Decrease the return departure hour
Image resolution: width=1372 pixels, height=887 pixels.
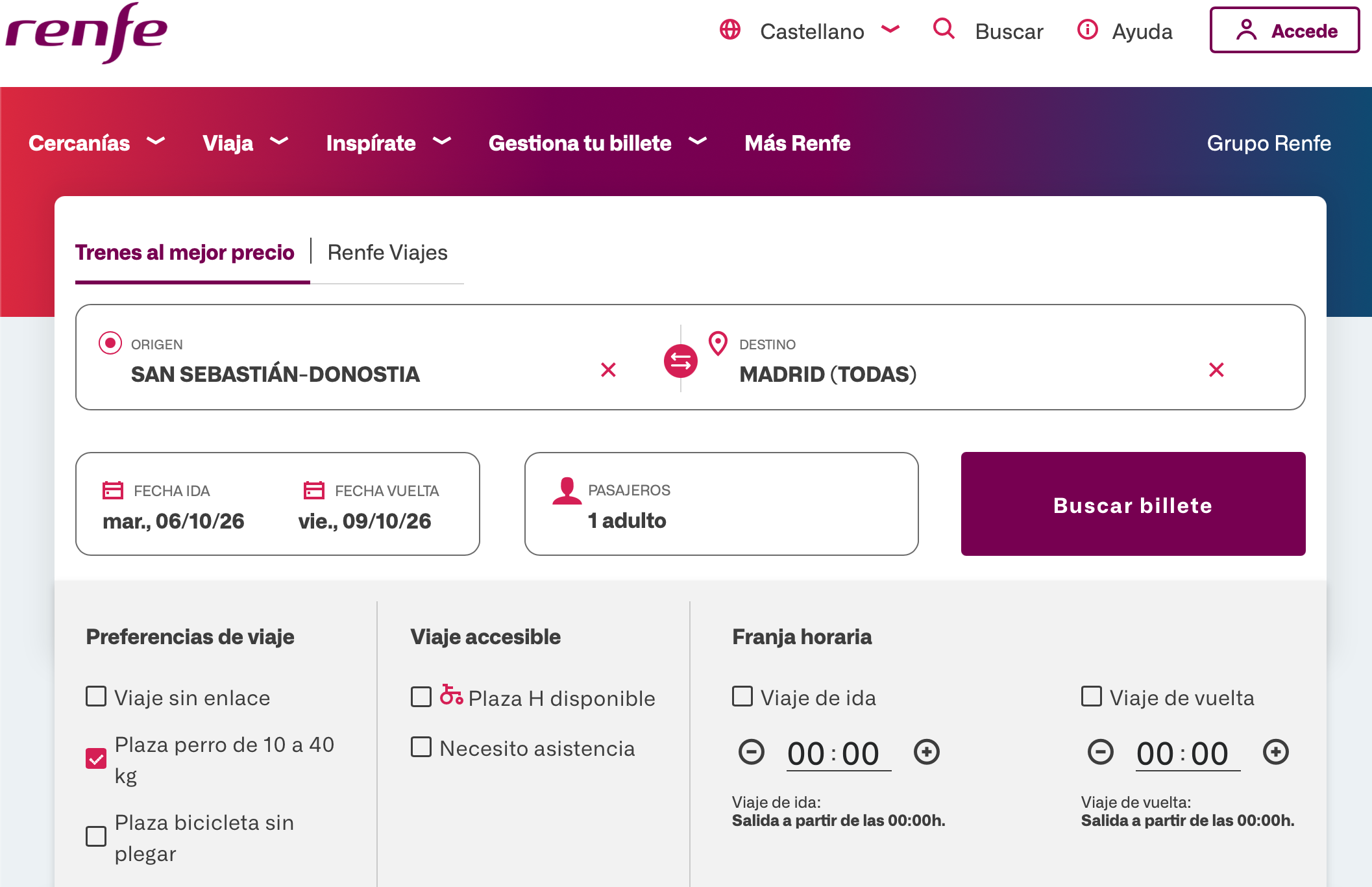1101,752
